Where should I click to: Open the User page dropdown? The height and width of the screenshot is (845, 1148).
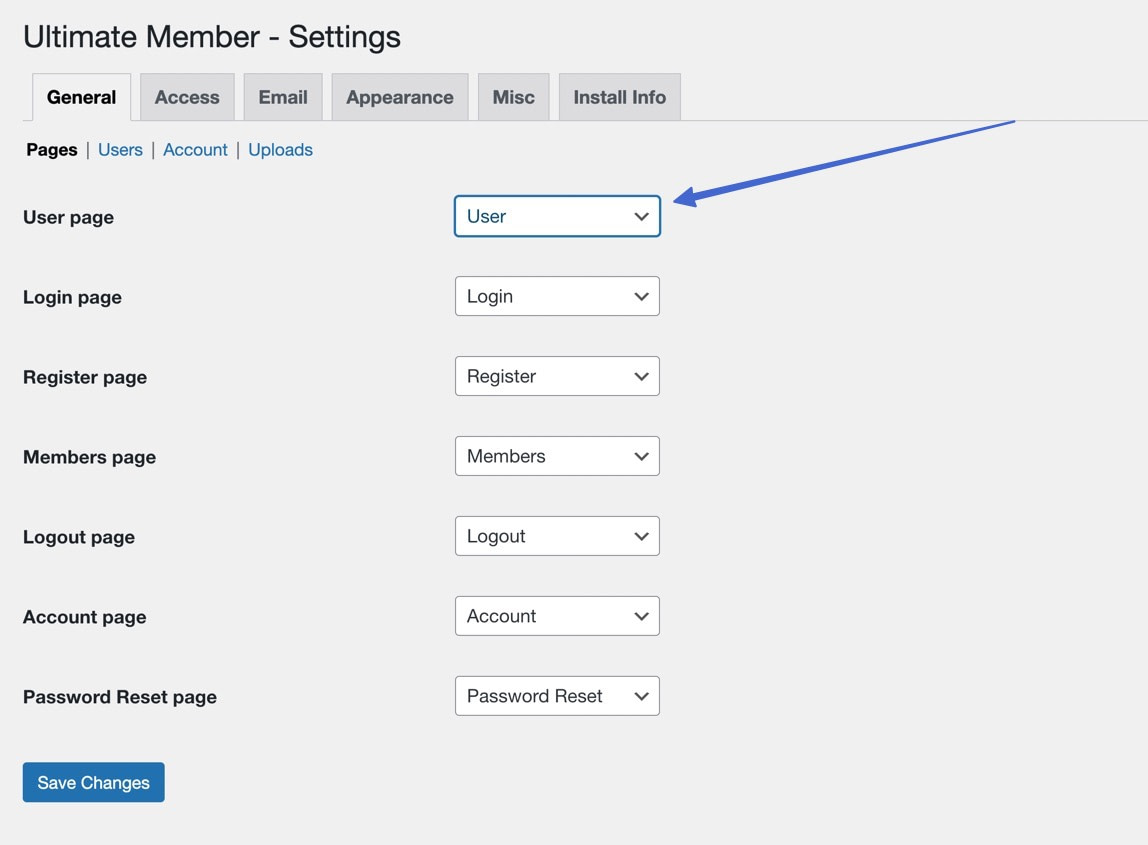[557, 216]
